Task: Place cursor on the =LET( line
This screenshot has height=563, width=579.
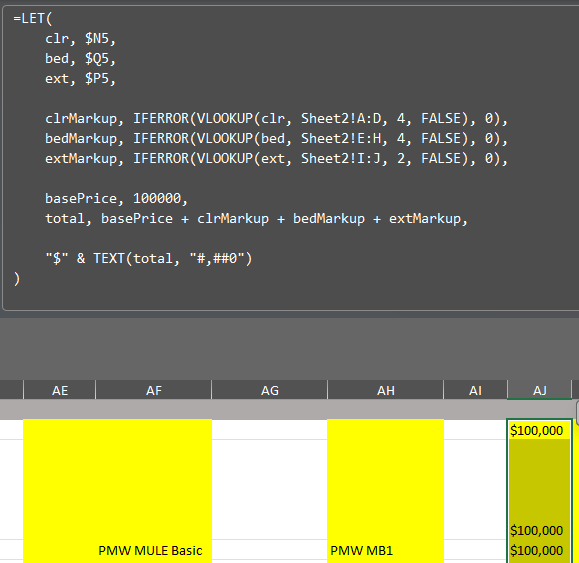Action: click(x=33, y=18)
